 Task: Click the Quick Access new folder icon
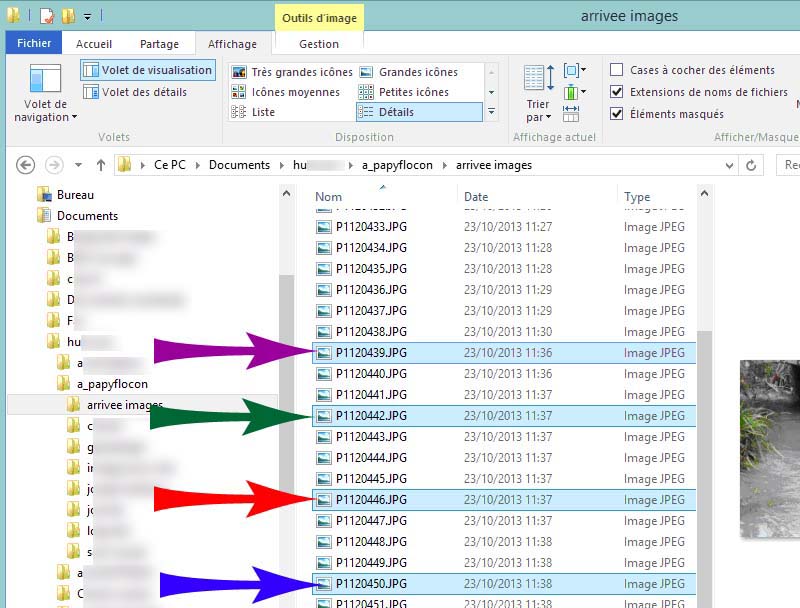pyautogui.click(x=68, y=16)
